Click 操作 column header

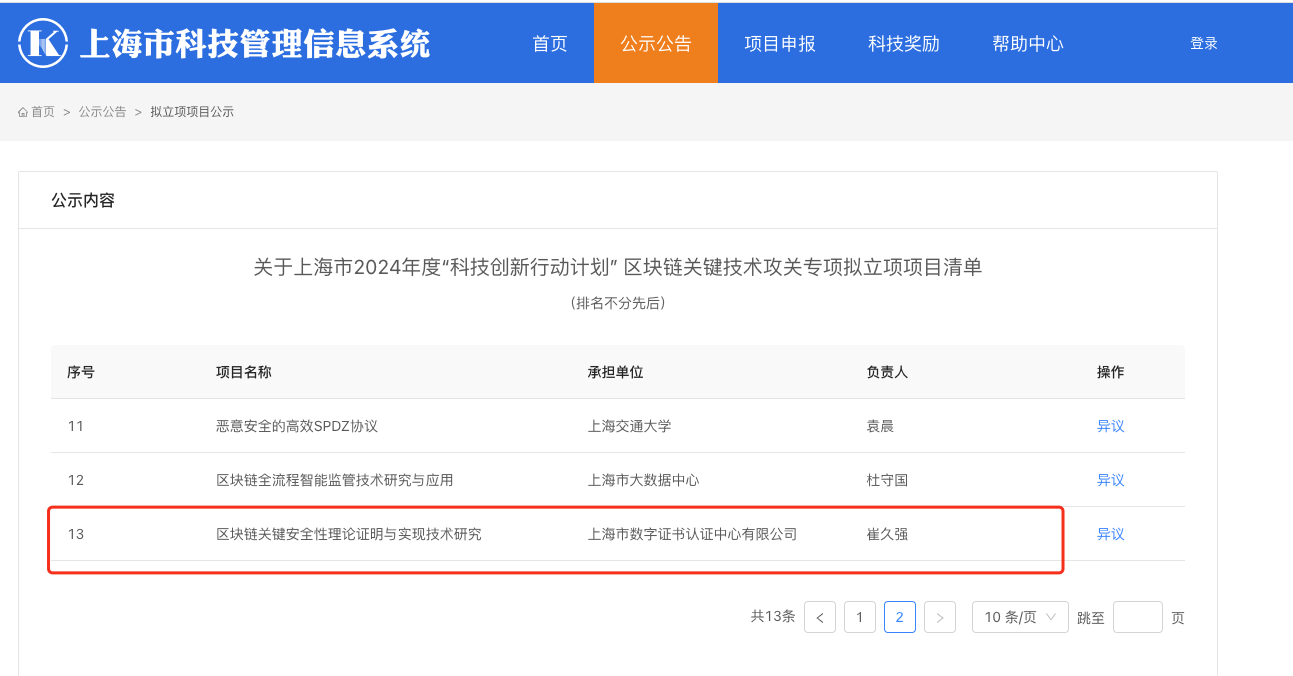[1111, 372]
